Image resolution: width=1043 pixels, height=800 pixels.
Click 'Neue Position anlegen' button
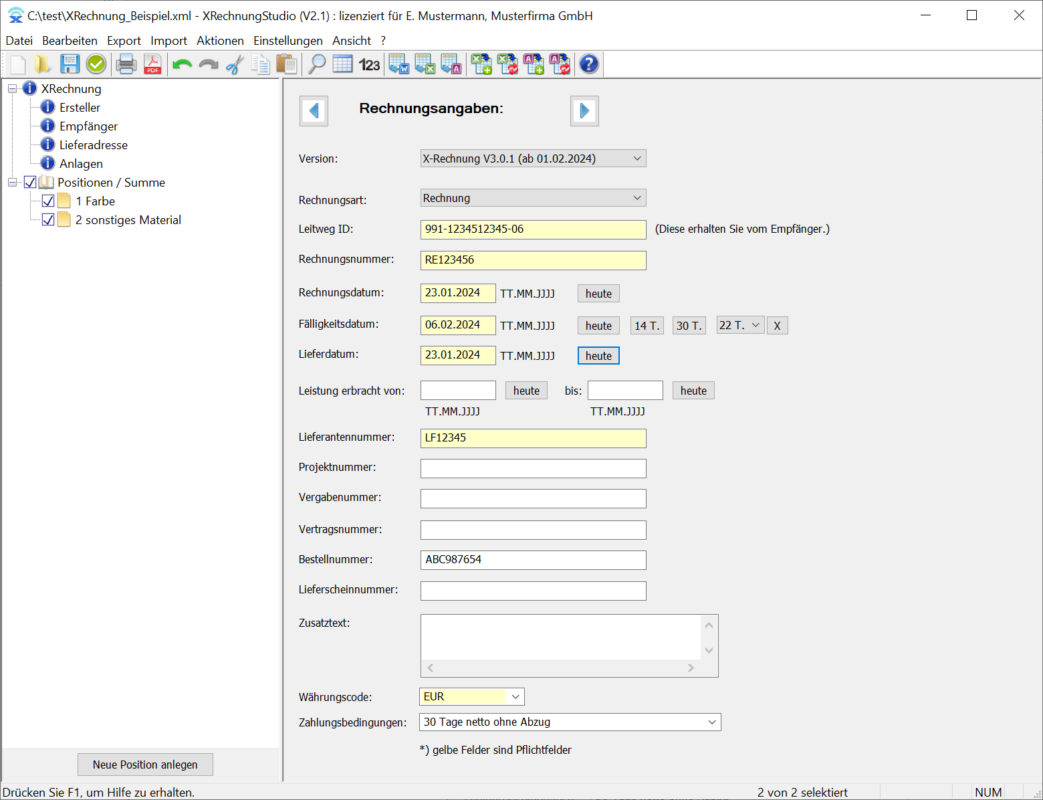coord(145,764)
